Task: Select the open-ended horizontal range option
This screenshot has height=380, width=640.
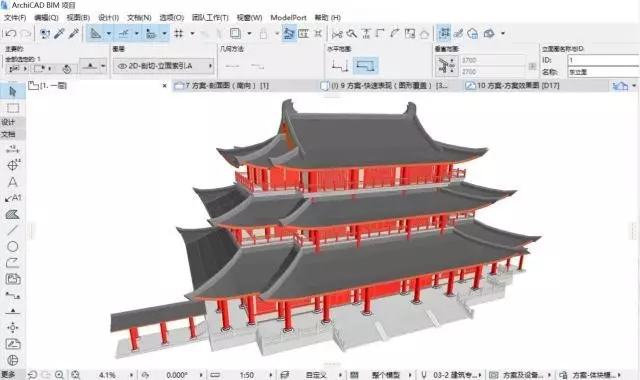Action: click(x=340, y=66)
